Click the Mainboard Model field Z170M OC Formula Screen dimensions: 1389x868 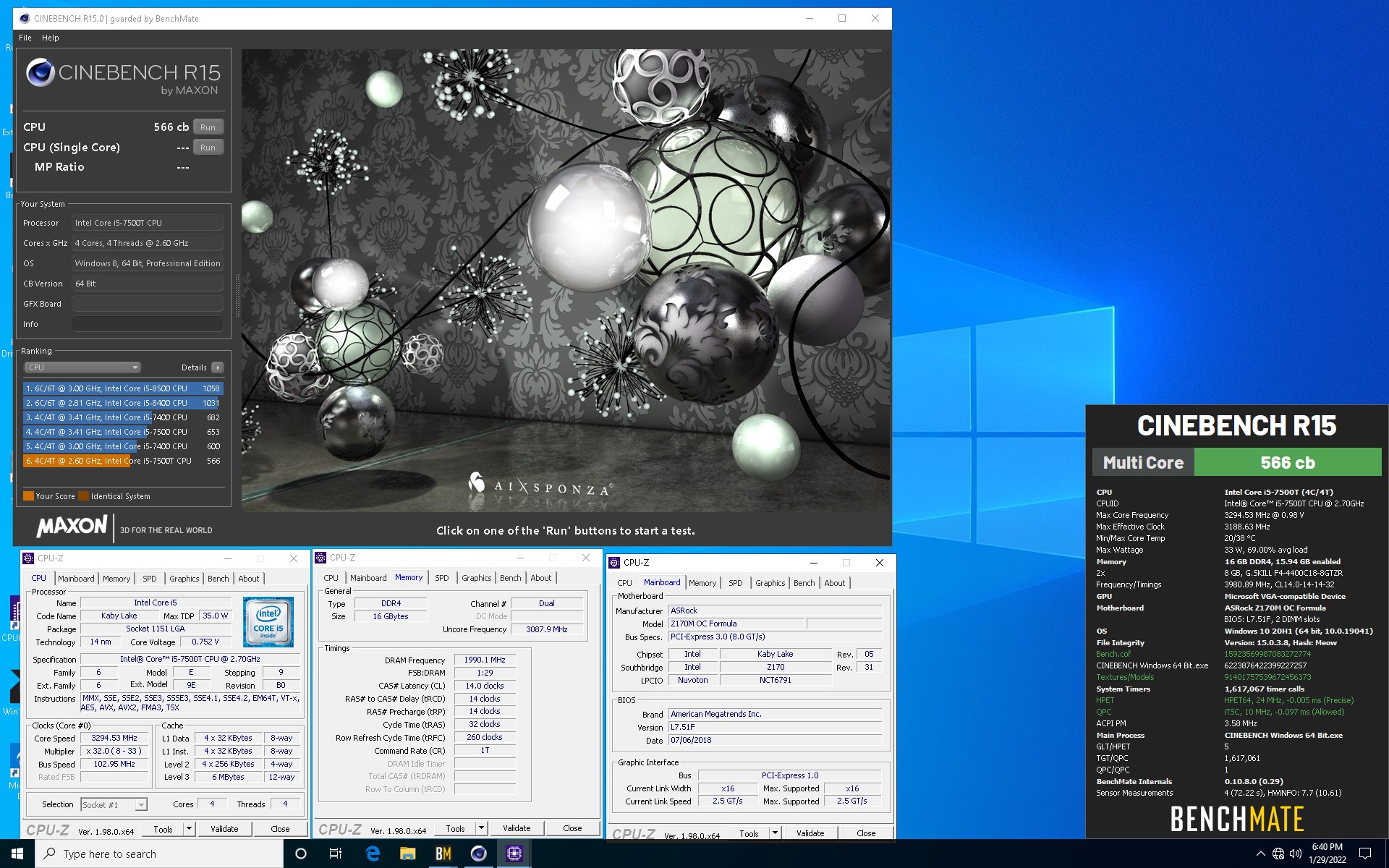[x=736, y=624]
